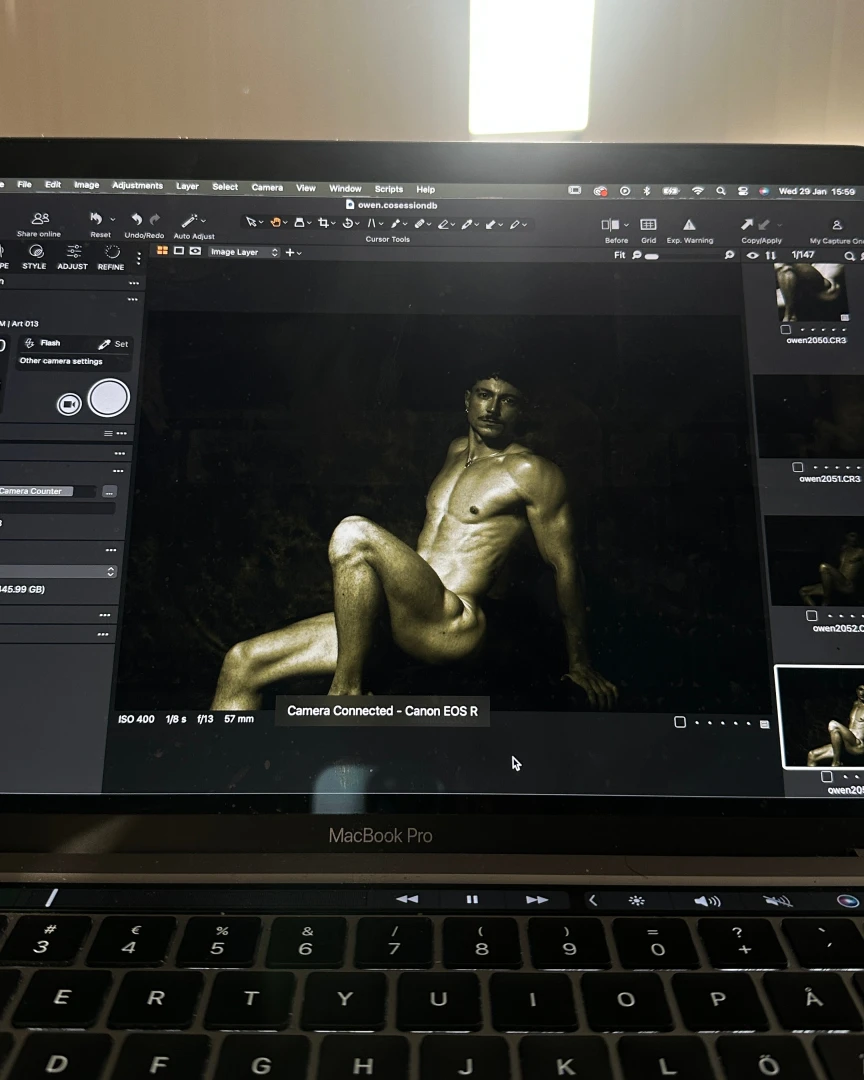This screenshot has width=864, height=1080.
Task: Toggle the Grid overlay on viewer
Action: tap(648, 225)
